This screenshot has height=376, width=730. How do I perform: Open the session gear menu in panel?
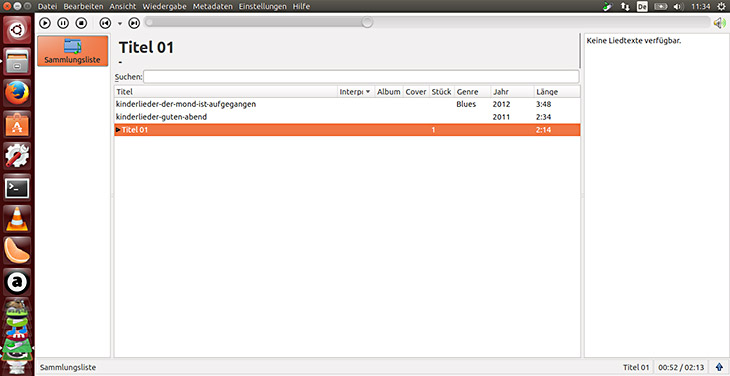(721, 7)
